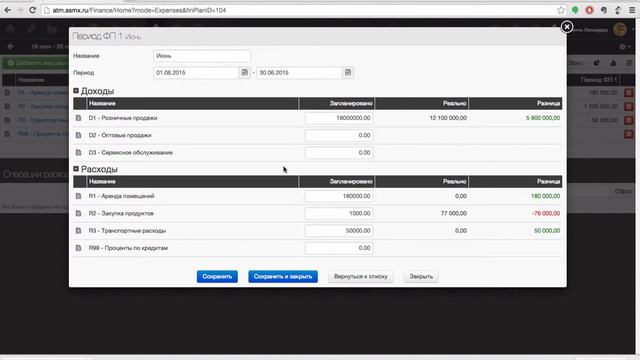
Task: Click red delete icon in top background row
Action: [629, 93]
